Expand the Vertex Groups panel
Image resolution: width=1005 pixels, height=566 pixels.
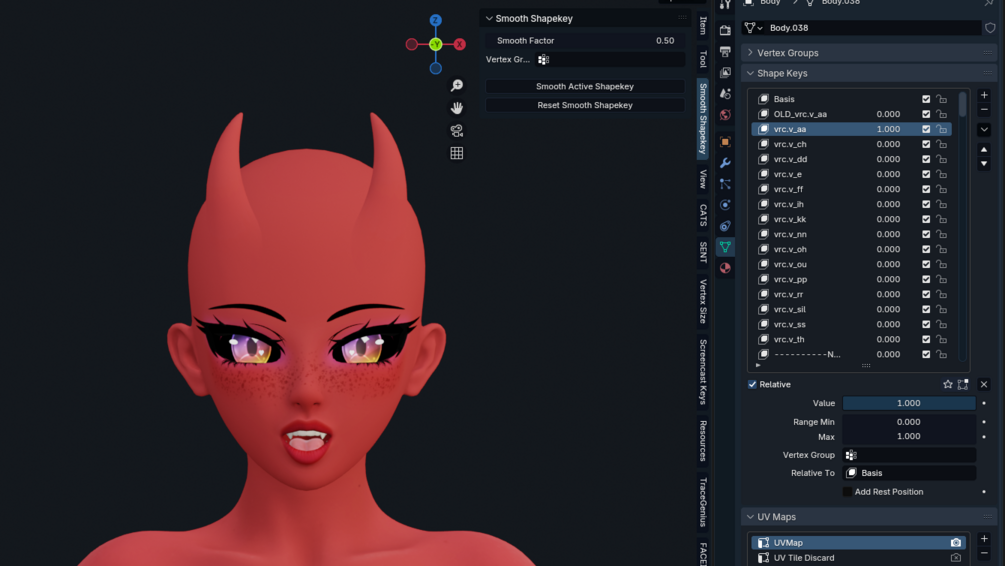tap(750, 53)
